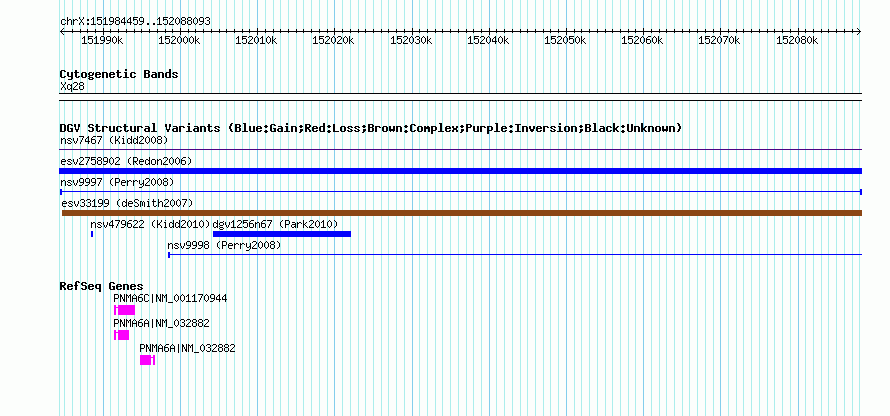The image size is (890, 416).
Task: Click the nsv9998 (Perry2008) variant label
Action: [x=224, y=245]
